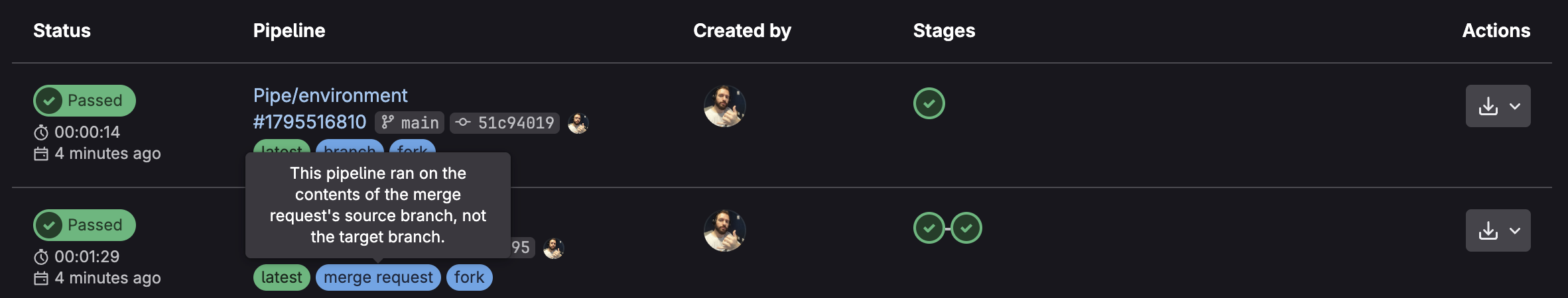Viewport: 1568px width, 298px height.
Task: Click the second pipeline's first stage icon
Action: click(x=929, y=228)
